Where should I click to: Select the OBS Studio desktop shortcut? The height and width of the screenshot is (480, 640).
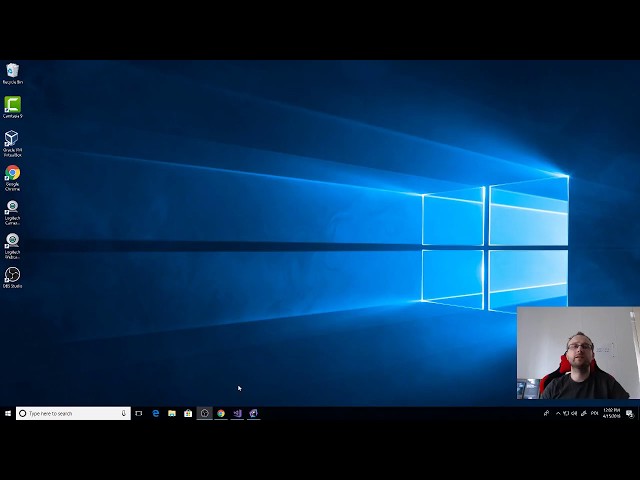click(12, 278)
